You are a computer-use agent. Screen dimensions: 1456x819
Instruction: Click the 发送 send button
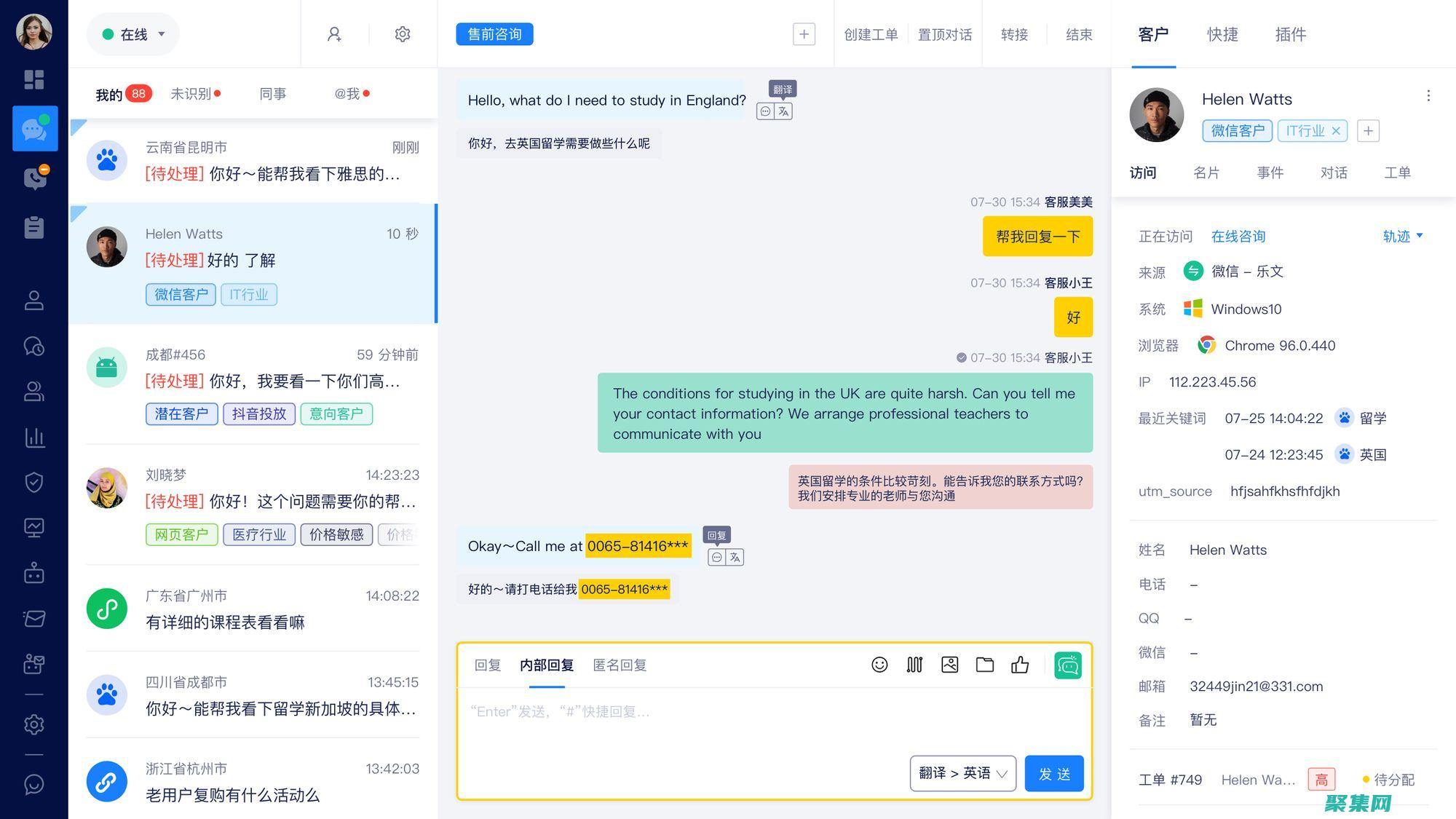[x=1053, y=773]
